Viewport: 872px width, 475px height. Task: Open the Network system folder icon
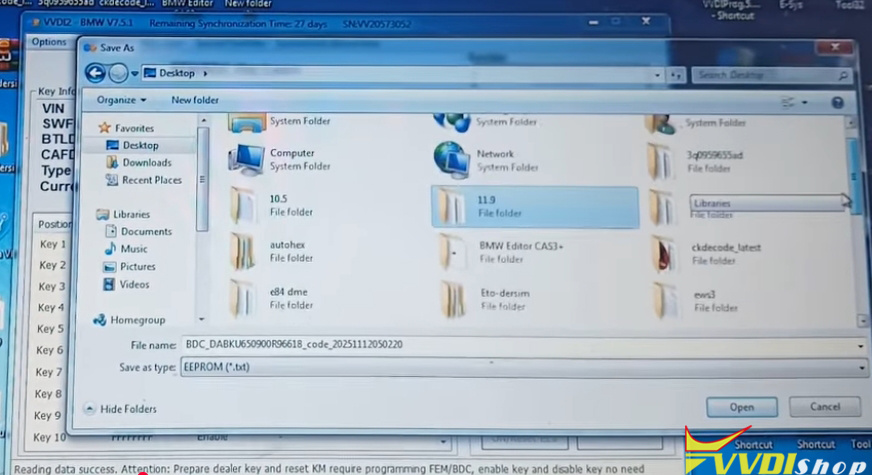[x=452, y=160]
